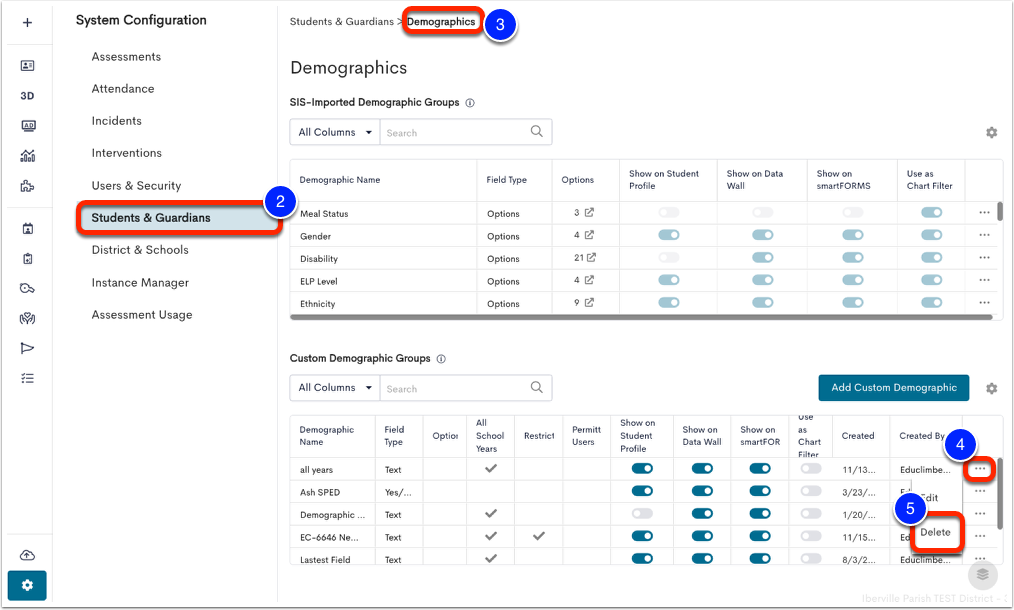1014x610 pixels.
Task: Toggle Demographic row Show on Student Profile
Action: (x=642, y=514)
